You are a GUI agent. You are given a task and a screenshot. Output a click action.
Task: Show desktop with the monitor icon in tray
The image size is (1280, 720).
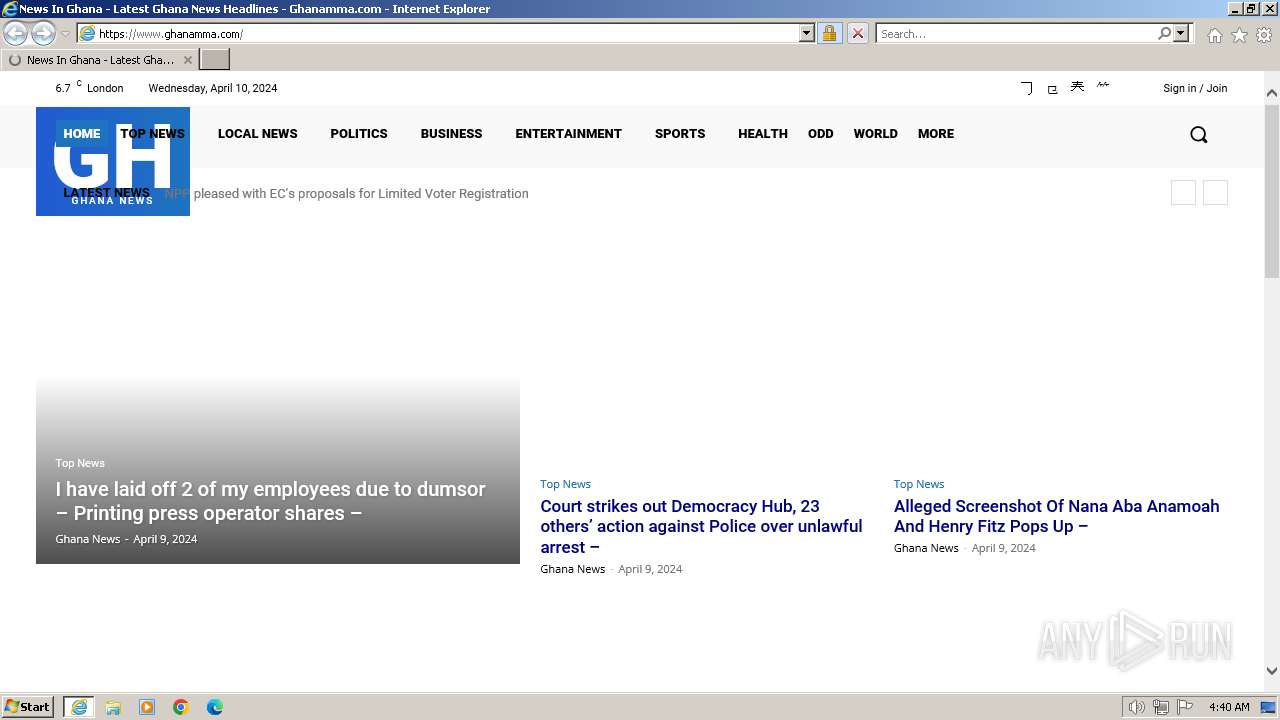coord(1268,707)
